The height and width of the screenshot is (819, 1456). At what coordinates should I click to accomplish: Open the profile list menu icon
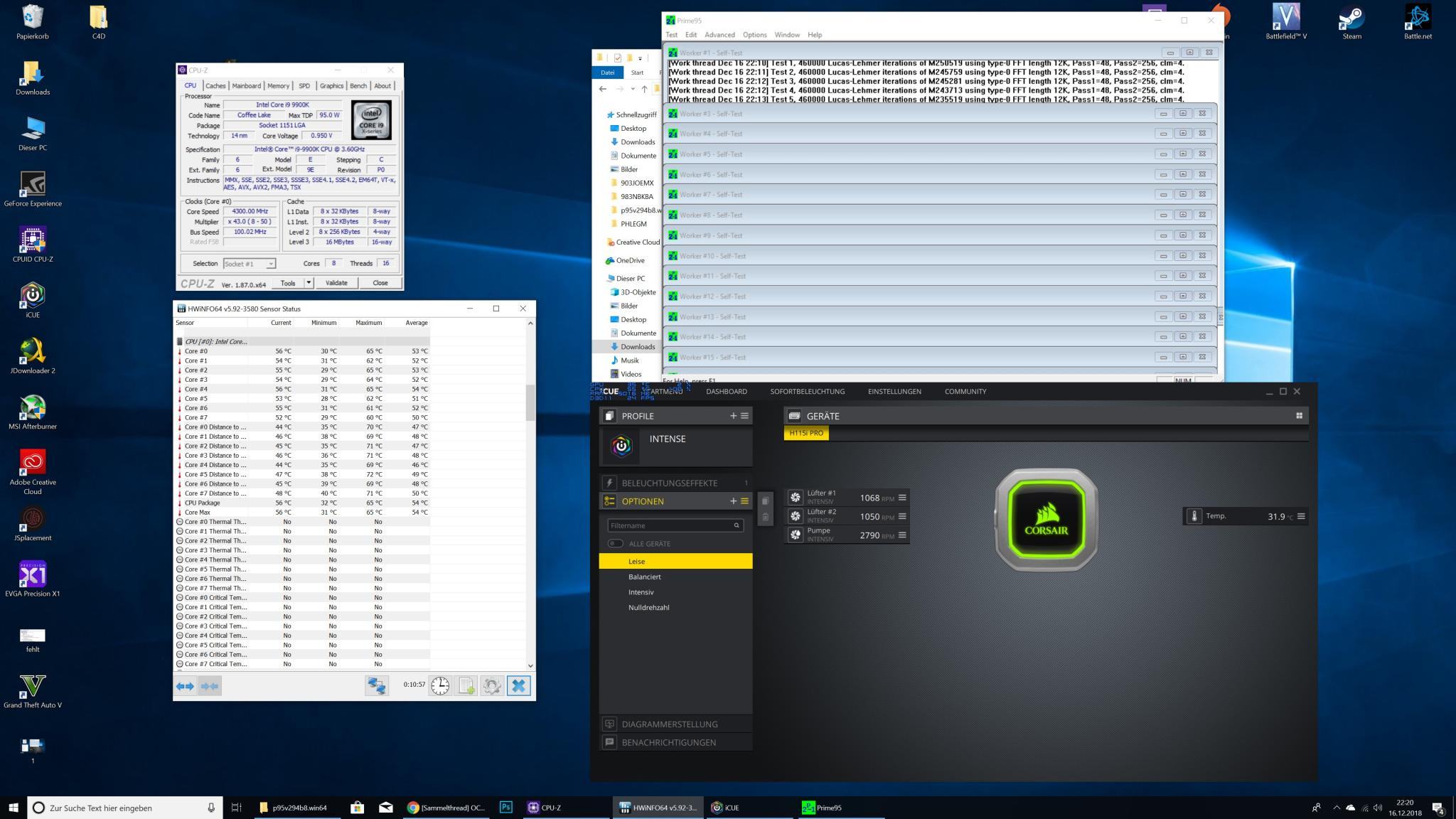point(745,416)
